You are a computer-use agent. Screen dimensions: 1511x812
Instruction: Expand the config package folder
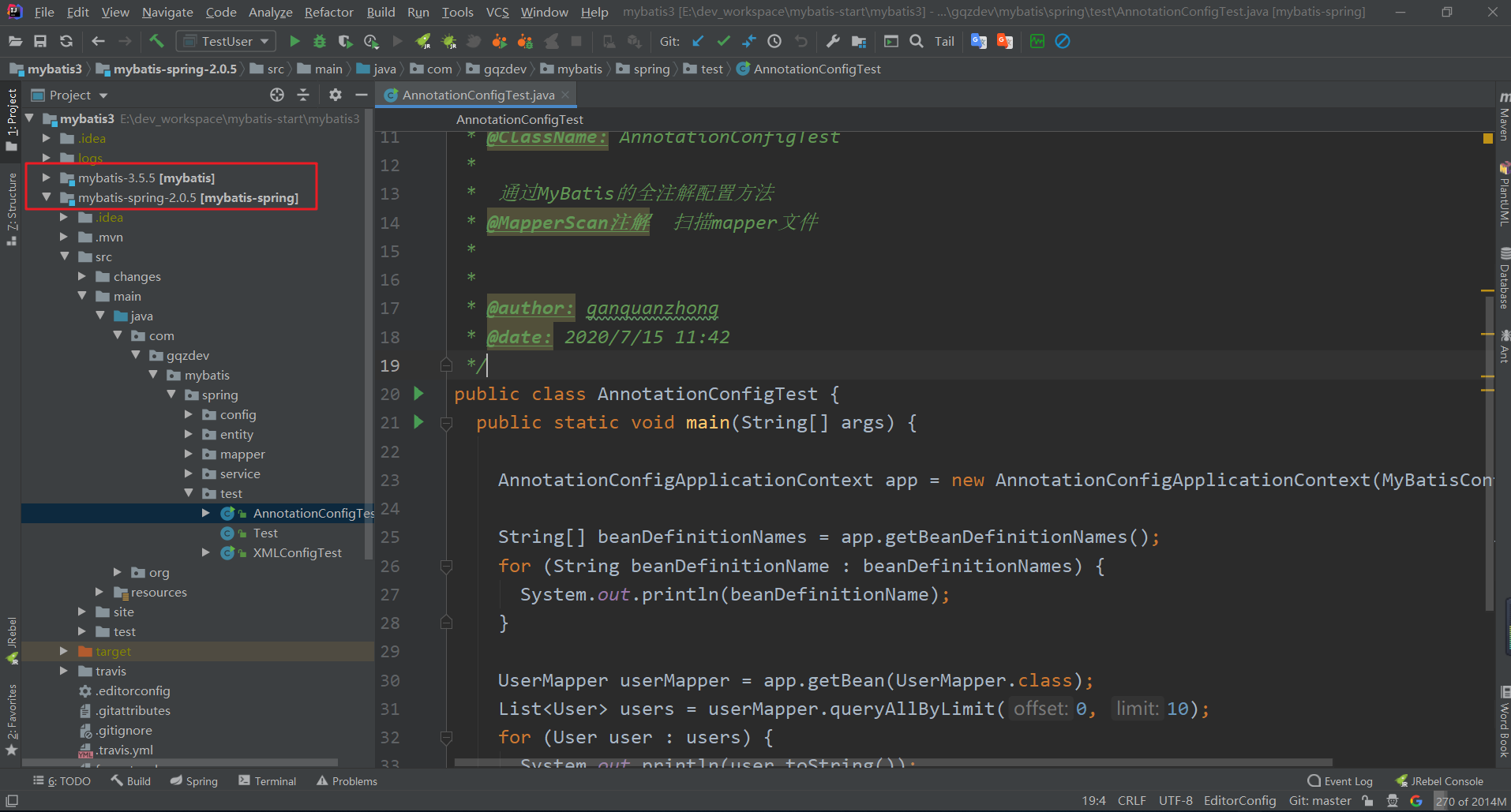click(189, 414)
